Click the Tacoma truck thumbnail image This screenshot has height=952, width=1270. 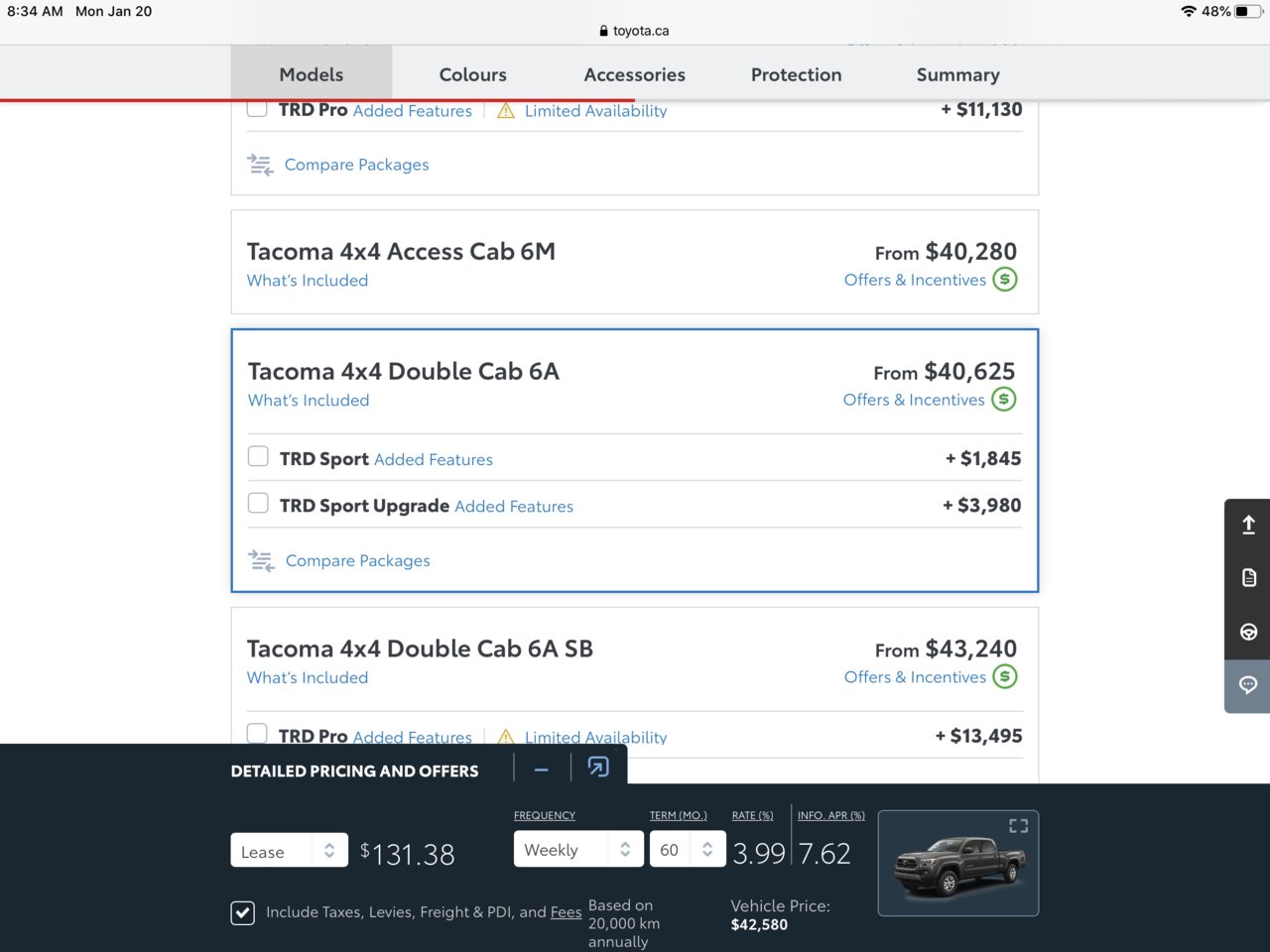958,864
